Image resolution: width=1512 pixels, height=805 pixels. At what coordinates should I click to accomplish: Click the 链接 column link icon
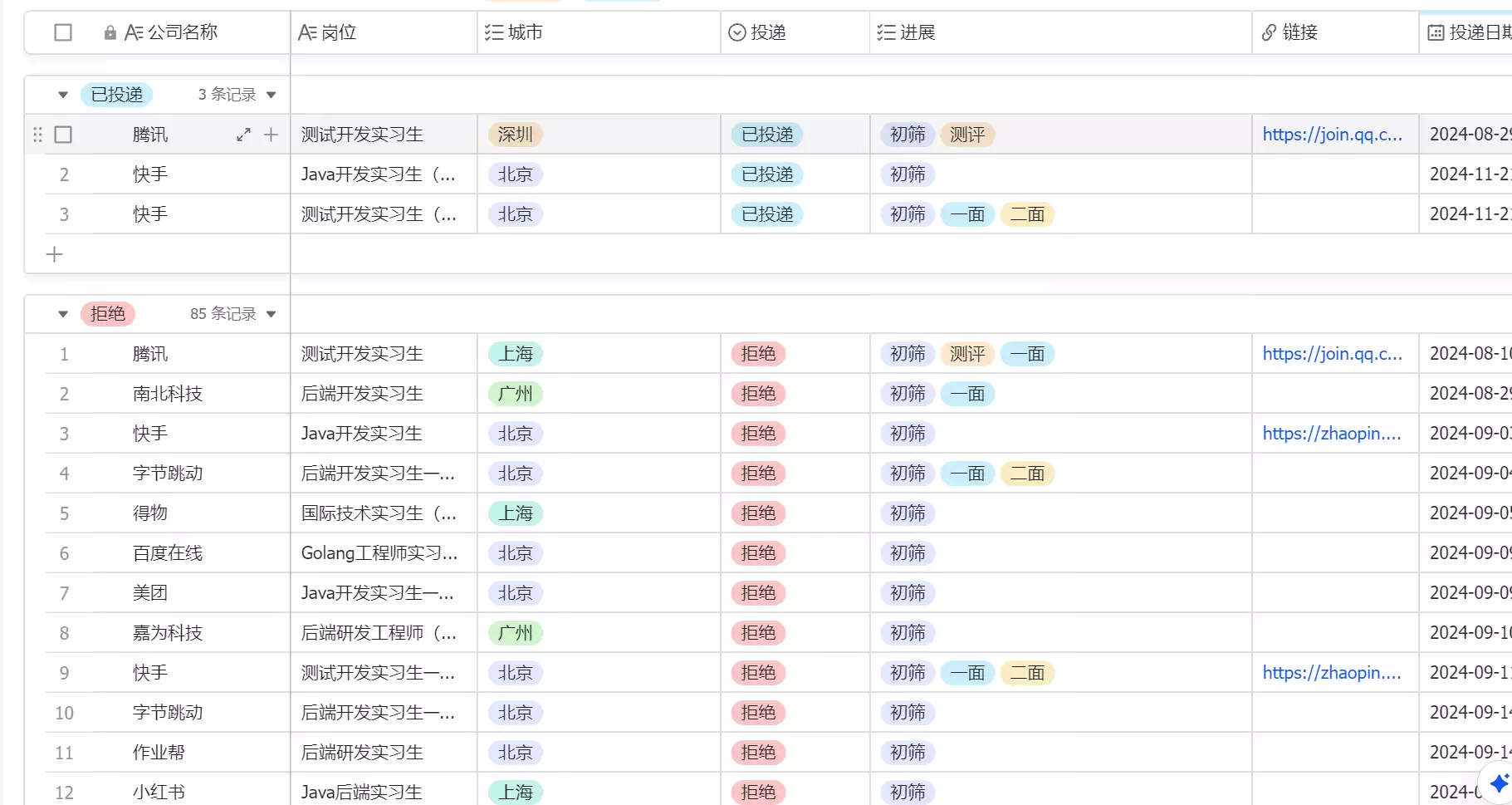tap(1269, 32)
